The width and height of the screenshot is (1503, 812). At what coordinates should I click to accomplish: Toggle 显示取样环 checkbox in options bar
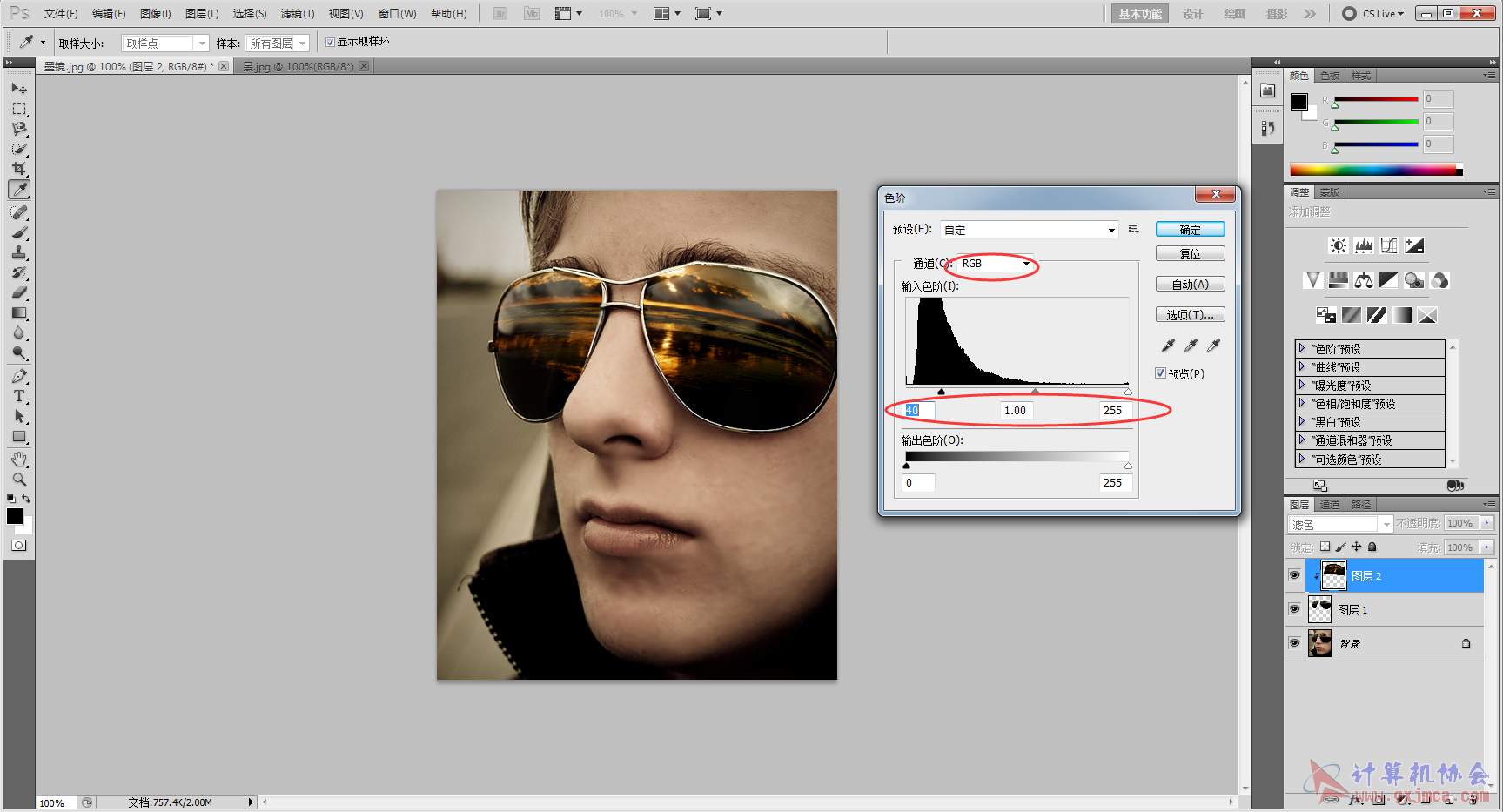(x=330, y=42)
